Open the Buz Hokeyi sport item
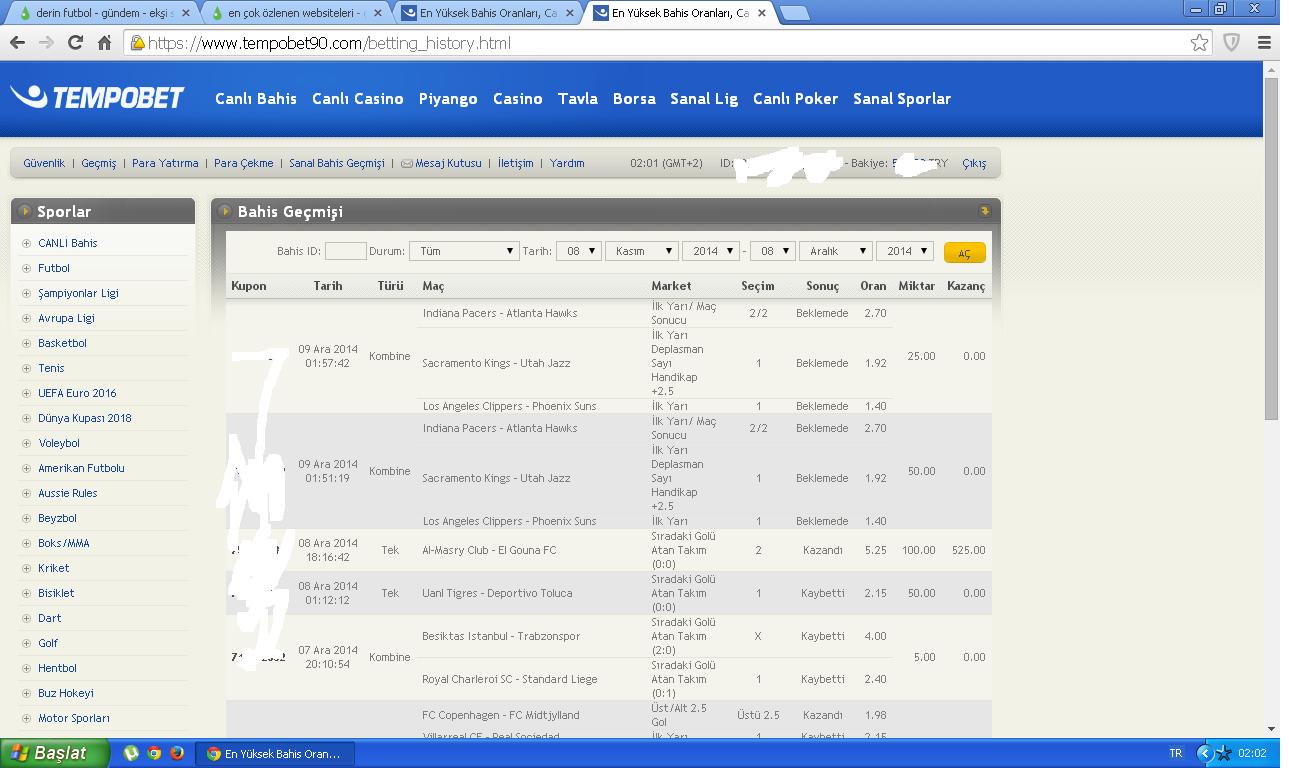1289x768 pixels. (66, 693)
